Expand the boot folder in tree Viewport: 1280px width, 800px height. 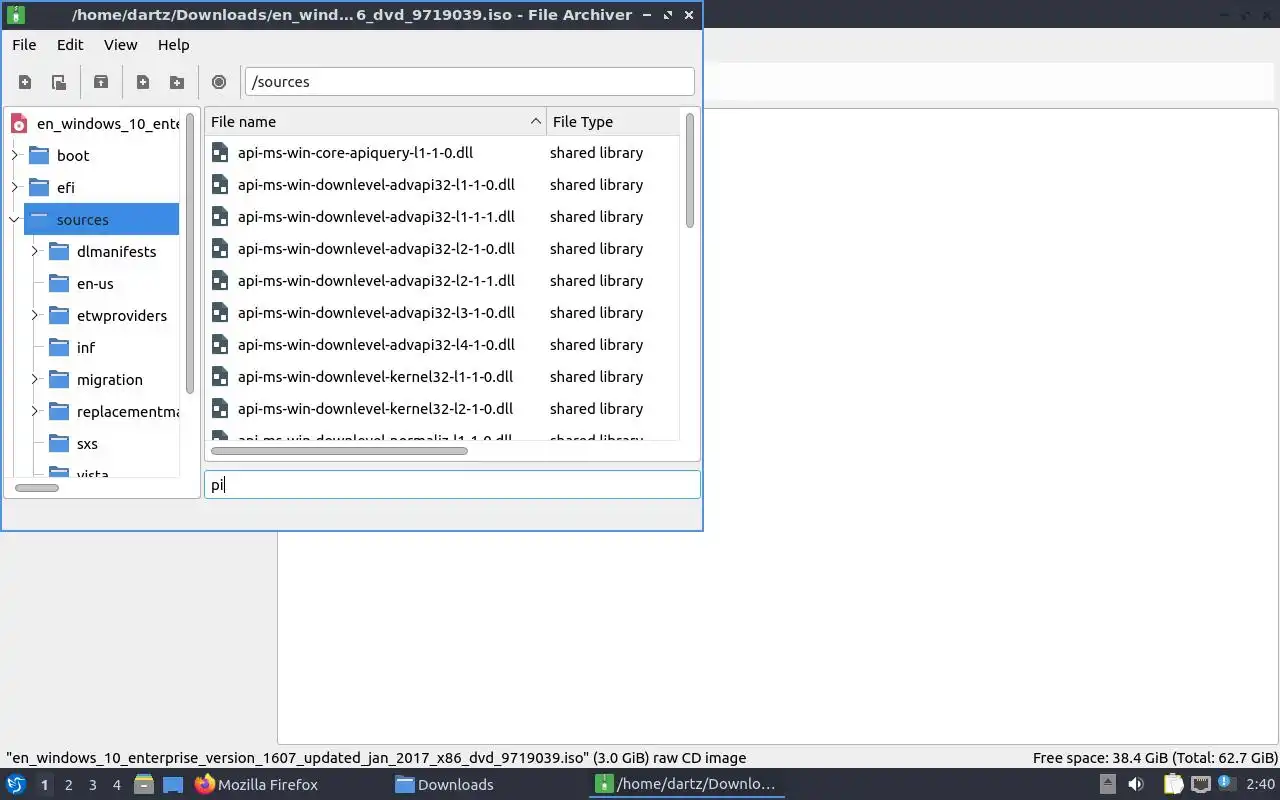point(15,156)
